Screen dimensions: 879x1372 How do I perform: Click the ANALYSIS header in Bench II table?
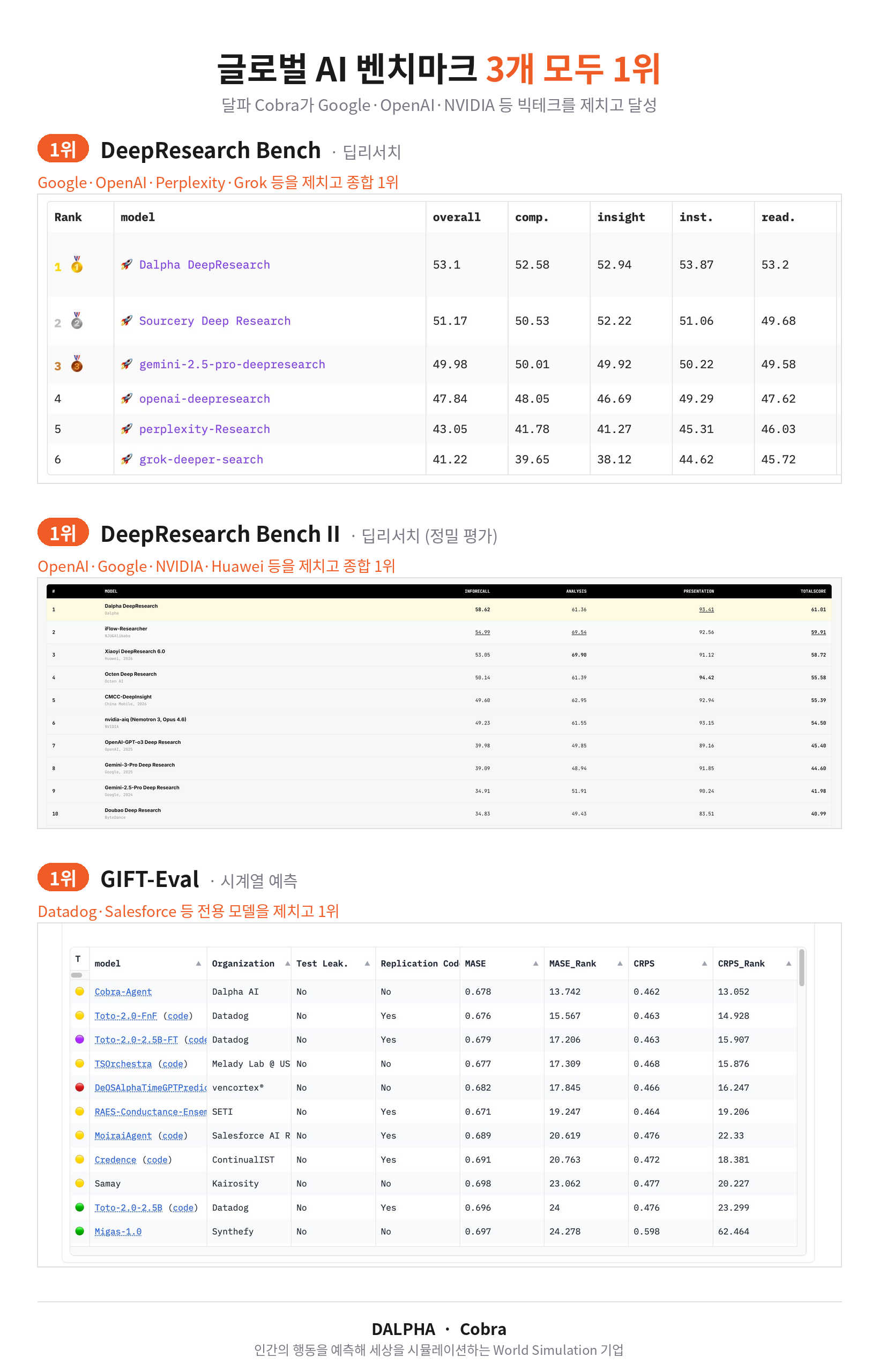pos(576,591)
